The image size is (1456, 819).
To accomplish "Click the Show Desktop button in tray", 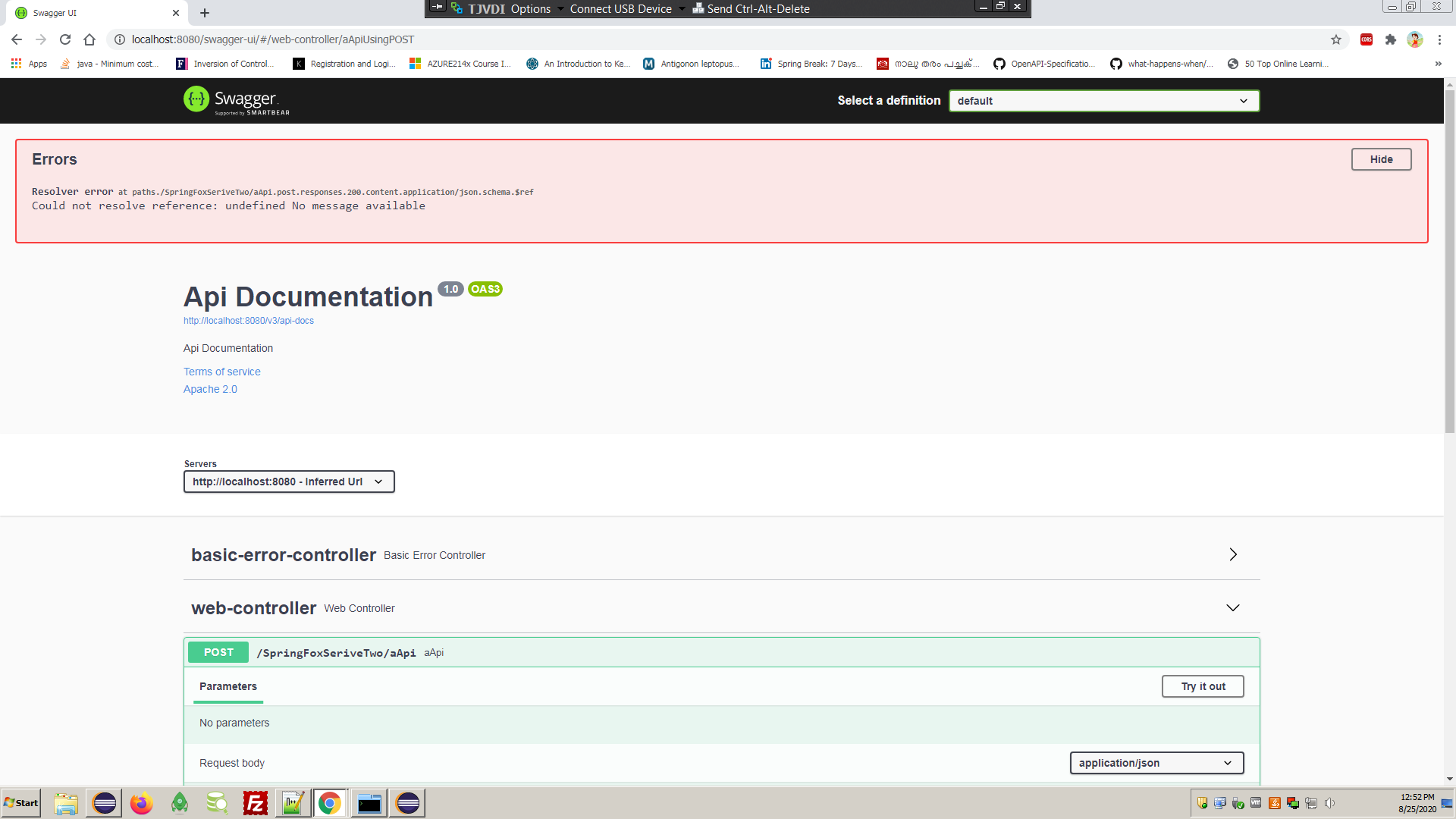I will pyautogui.click(x=1448, y=803).
